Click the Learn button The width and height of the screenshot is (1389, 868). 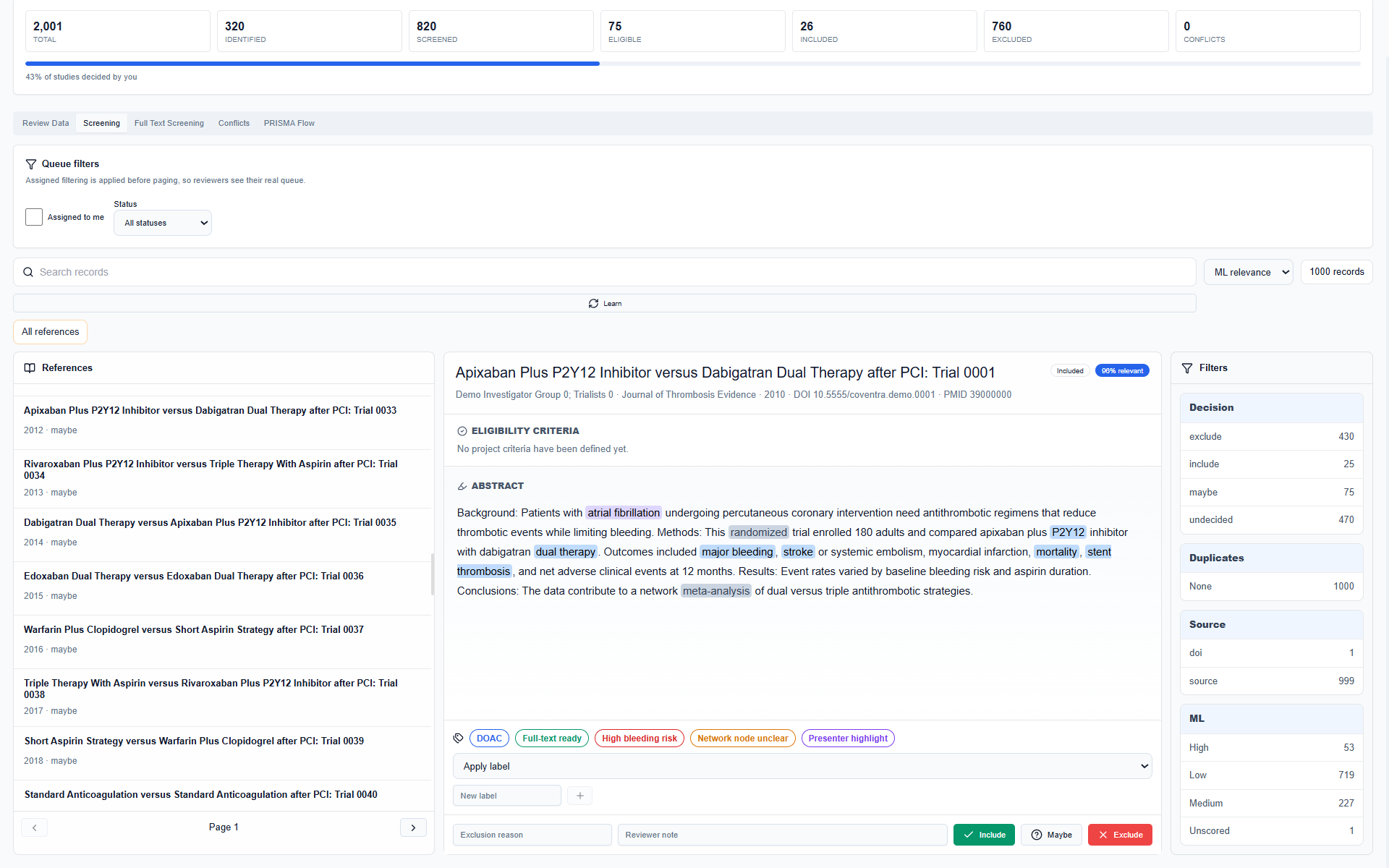click(x=605, y=303)
